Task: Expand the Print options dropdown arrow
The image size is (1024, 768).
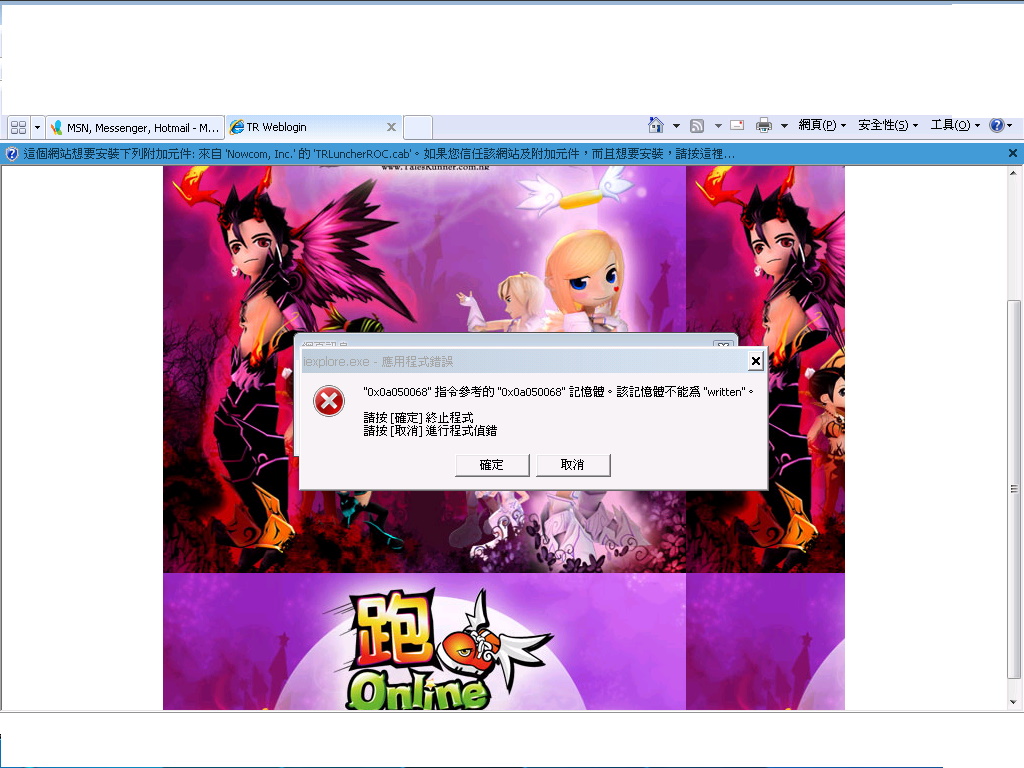Action: (x=784, y=125)
